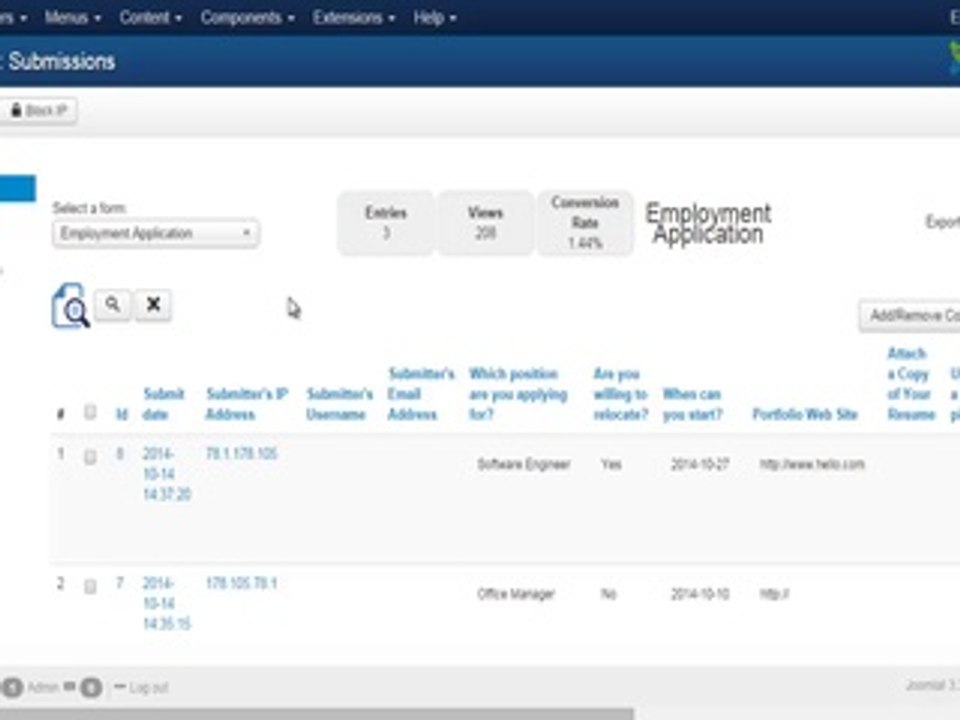This screenshot has height=720, width=960.
Task: Open the Components menu
Action: 247,18
